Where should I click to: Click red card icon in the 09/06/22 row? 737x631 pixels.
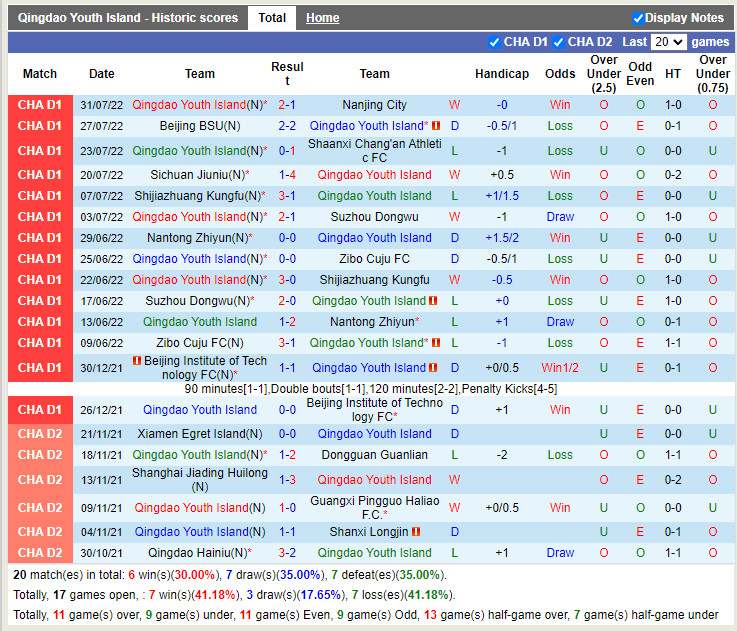coord(434,343)
